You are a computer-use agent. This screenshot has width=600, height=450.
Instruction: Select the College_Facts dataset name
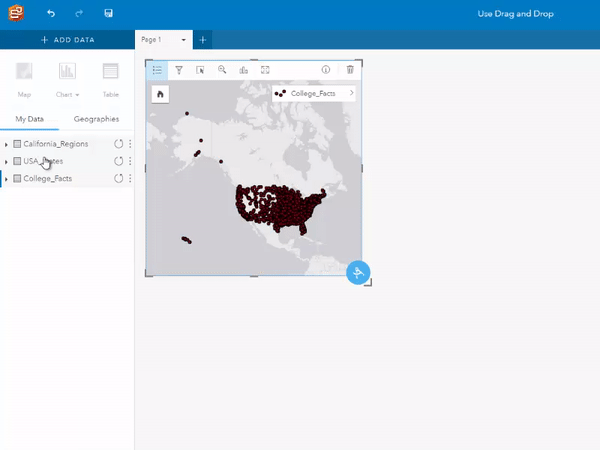[48, 179]
